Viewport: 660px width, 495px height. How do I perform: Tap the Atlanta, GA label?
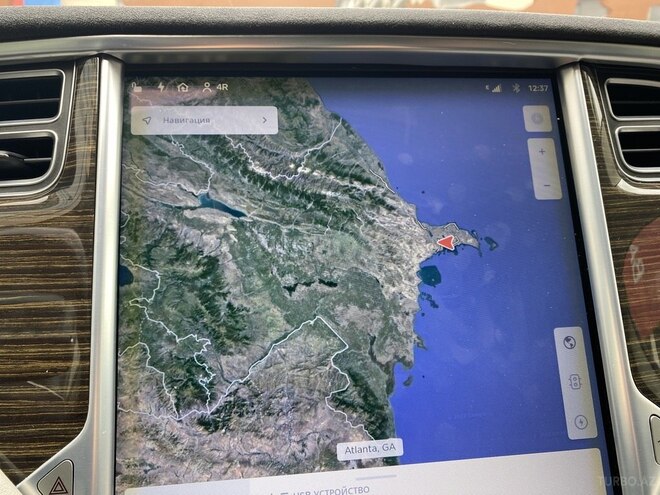coord(370,449)
